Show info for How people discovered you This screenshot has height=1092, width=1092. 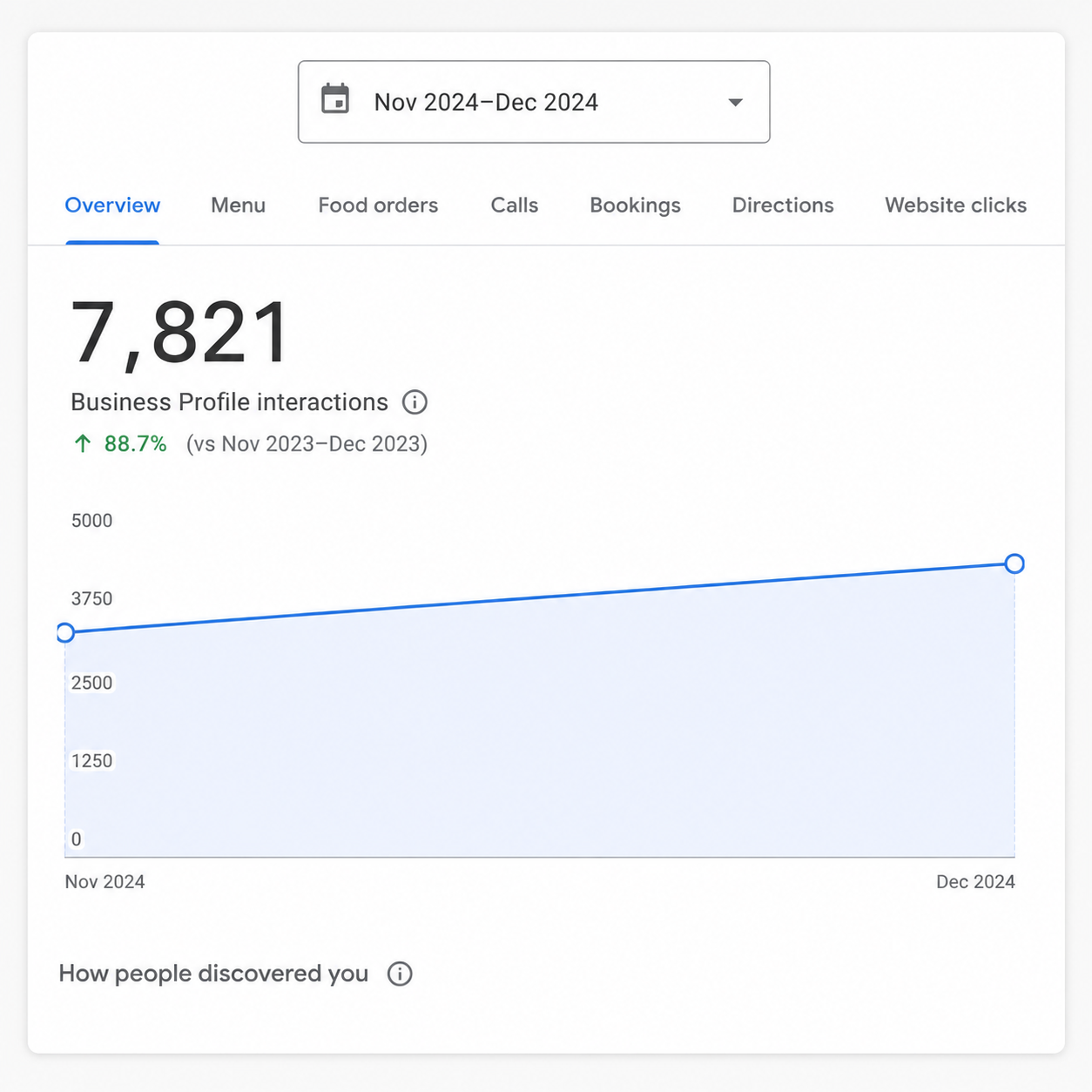[400, 974]
